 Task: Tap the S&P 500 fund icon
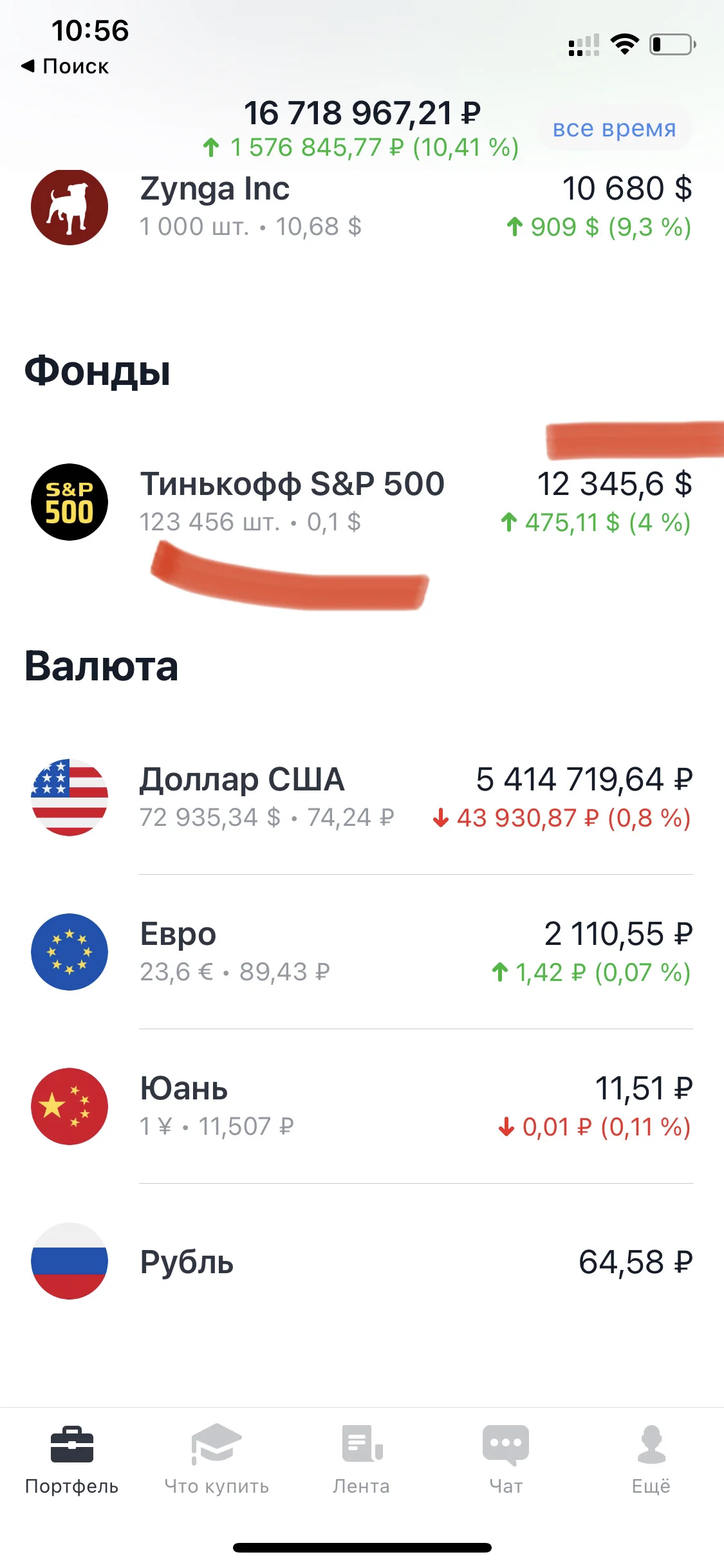click(70, 502)
